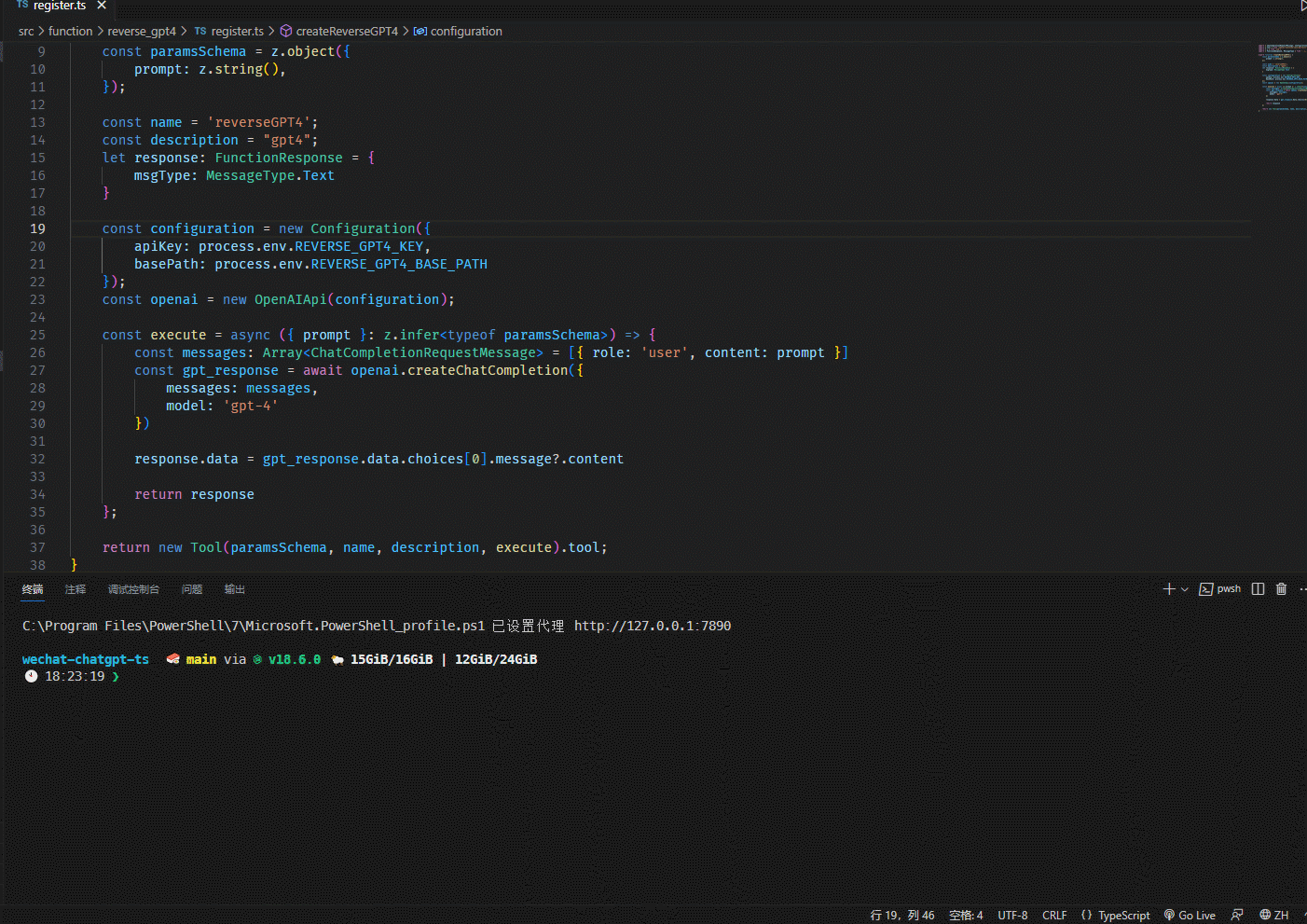1307x924 pixels.
Task: Change file encoding by clicking UTF-8
Action: pos(1012,915)
